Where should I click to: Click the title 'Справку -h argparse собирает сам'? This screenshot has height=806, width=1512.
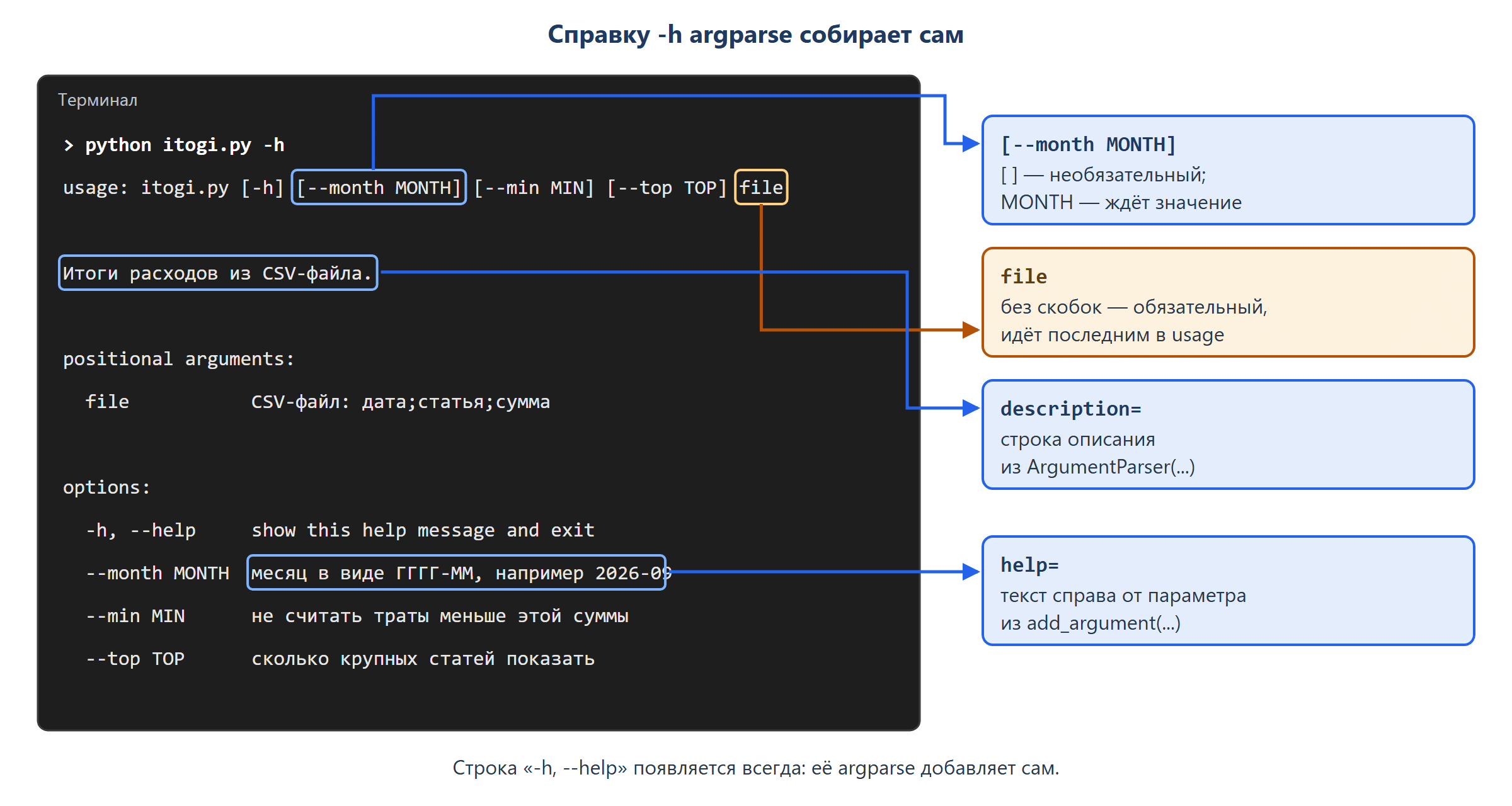tap(755, 35)
